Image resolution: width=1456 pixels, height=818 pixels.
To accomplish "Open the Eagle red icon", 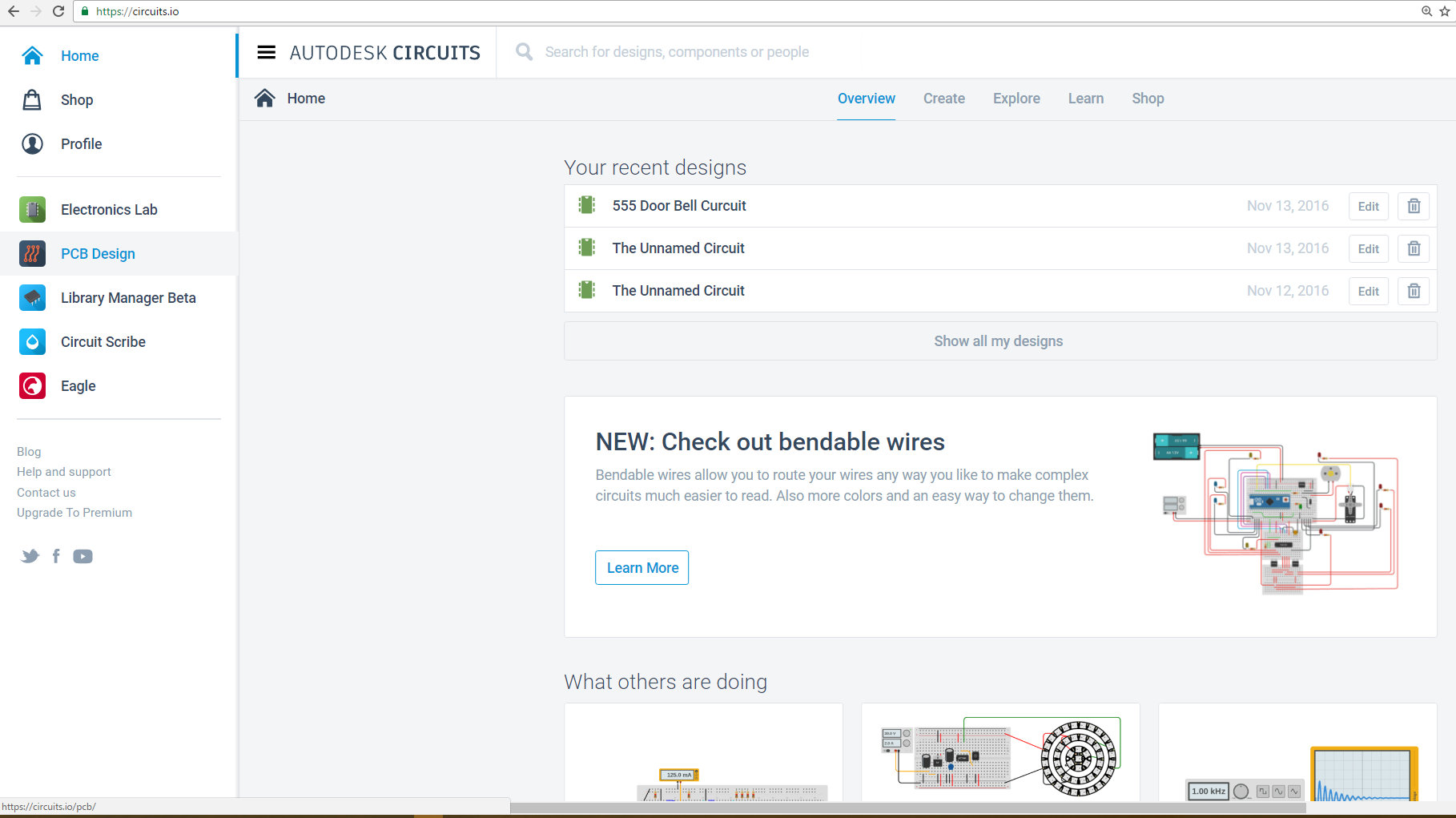I will coord(32,385).
